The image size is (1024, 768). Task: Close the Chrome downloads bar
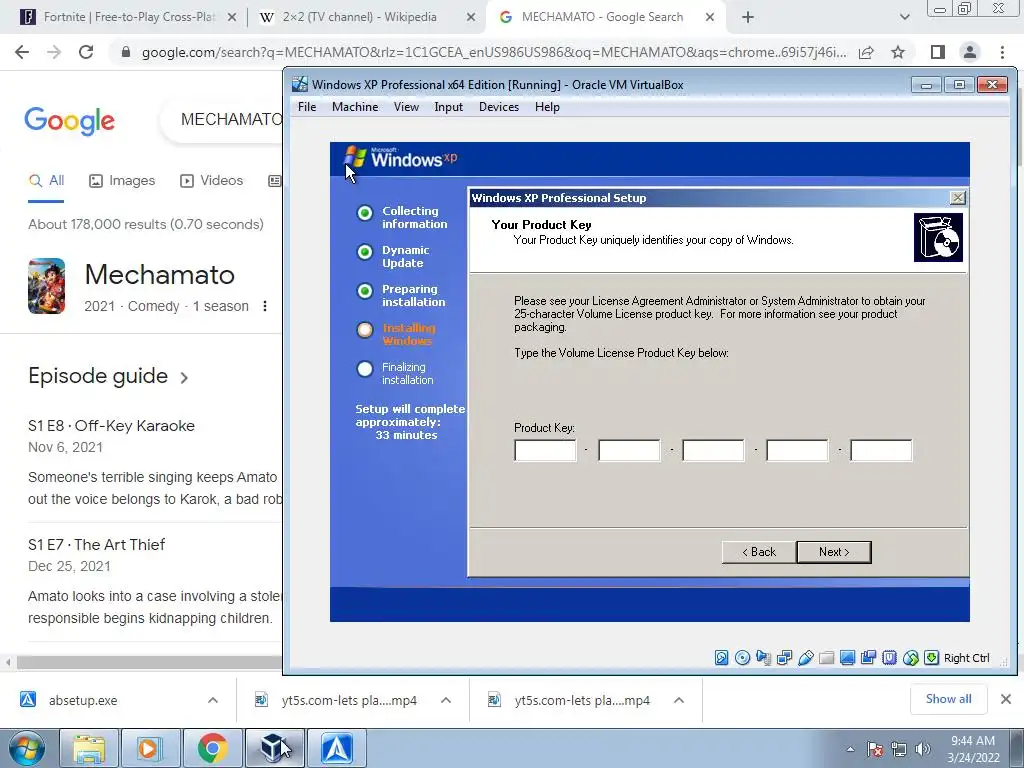(1006, 699)
